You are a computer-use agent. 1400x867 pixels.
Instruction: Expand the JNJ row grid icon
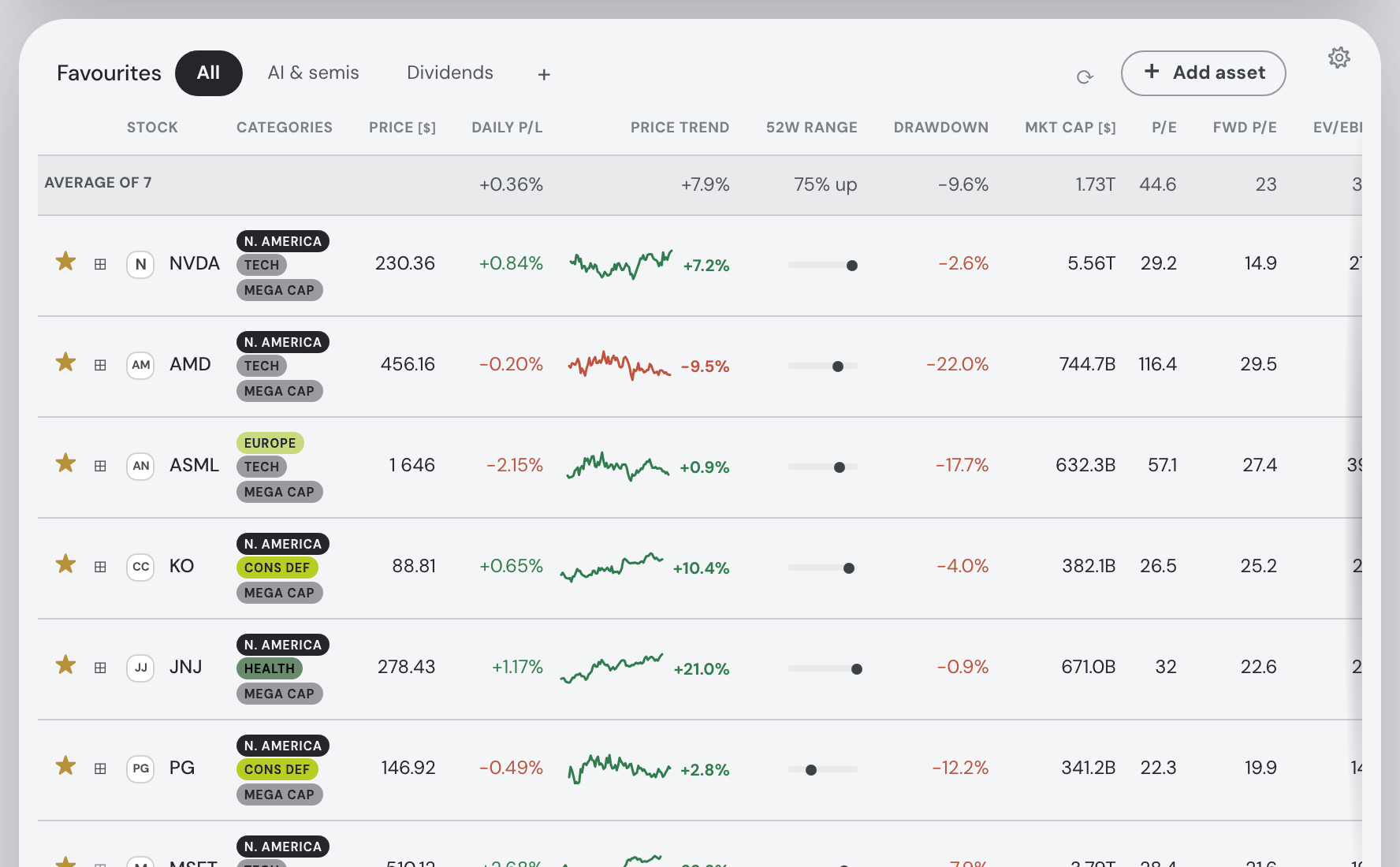click(x=100, y=668)
